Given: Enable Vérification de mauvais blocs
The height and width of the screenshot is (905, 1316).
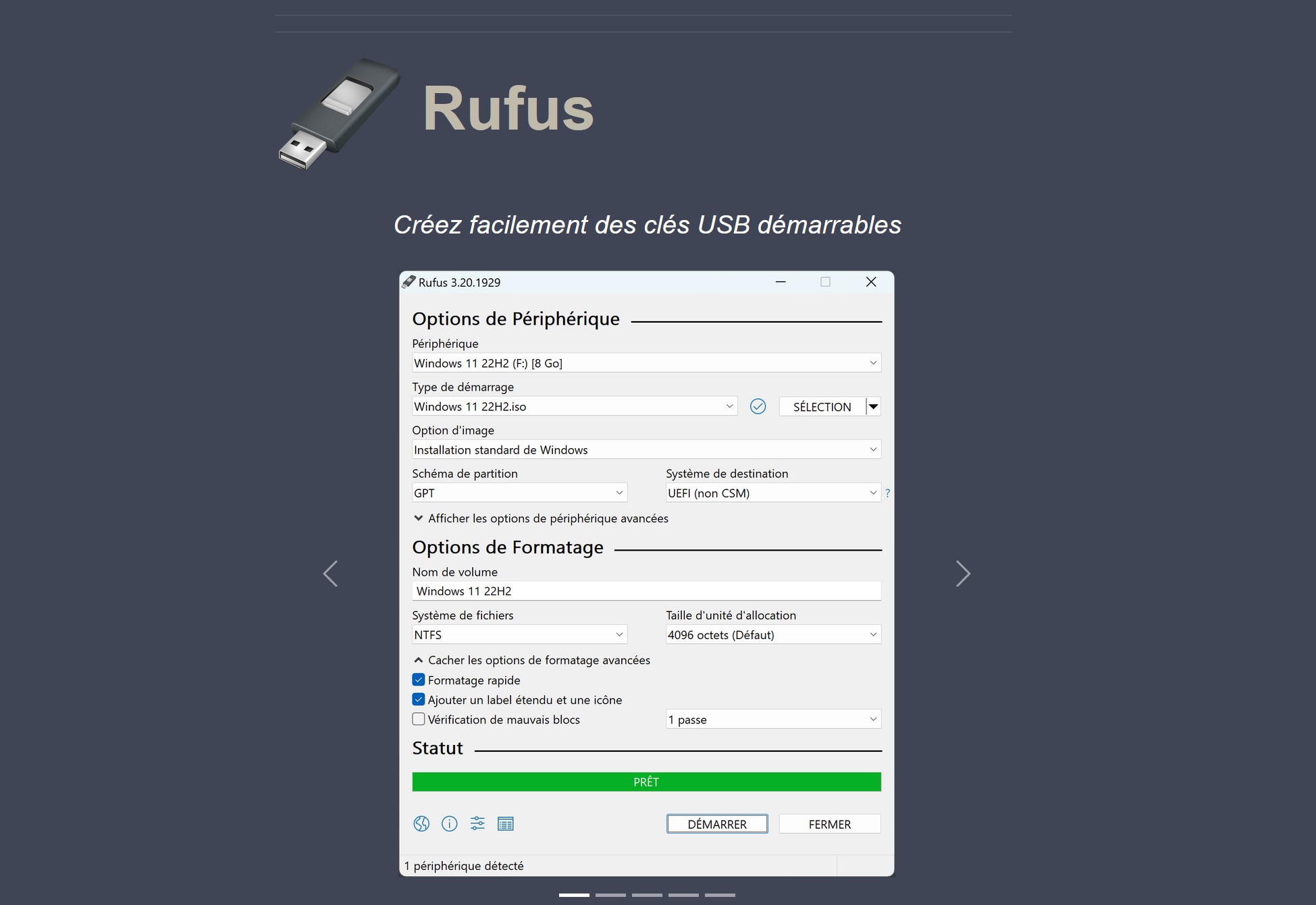Looking at the screenshot, I should click(x=419, y=719).
